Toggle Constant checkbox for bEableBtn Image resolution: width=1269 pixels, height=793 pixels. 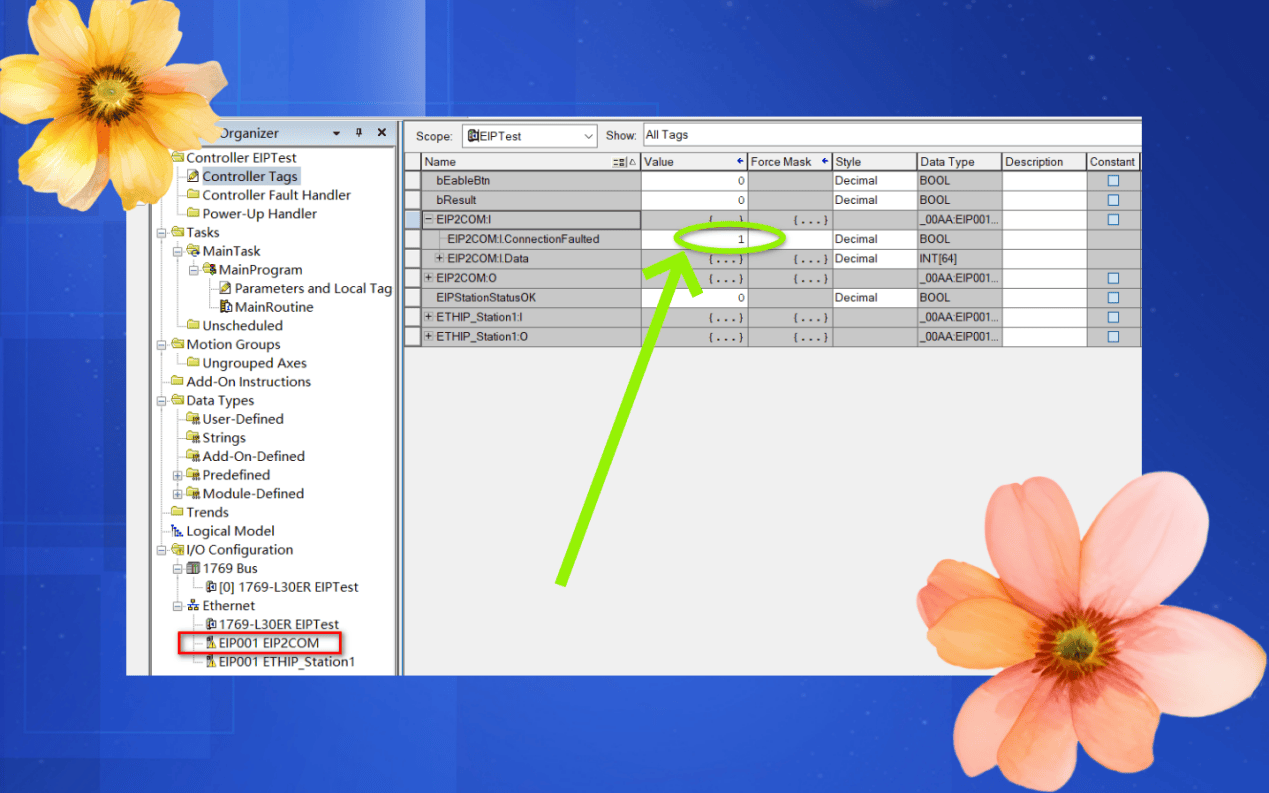point(1113,181)
